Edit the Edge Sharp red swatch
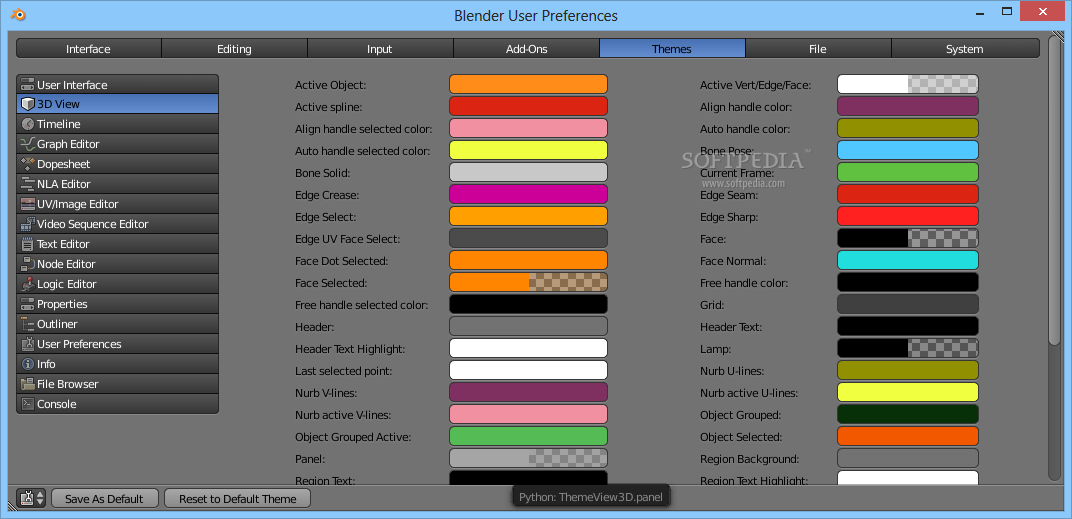This screenshot has width=1072, height=519. click(x=908, y=216)
